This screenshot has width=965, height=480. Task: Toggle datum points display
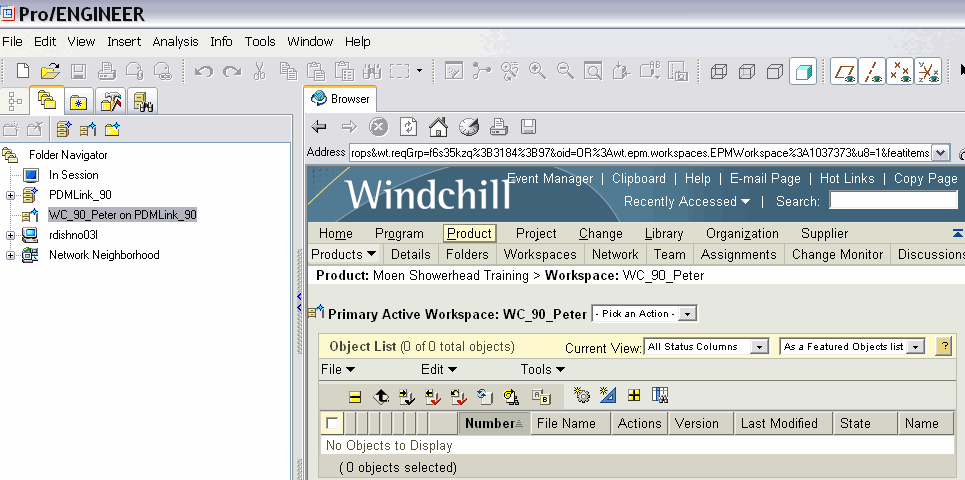900,71
